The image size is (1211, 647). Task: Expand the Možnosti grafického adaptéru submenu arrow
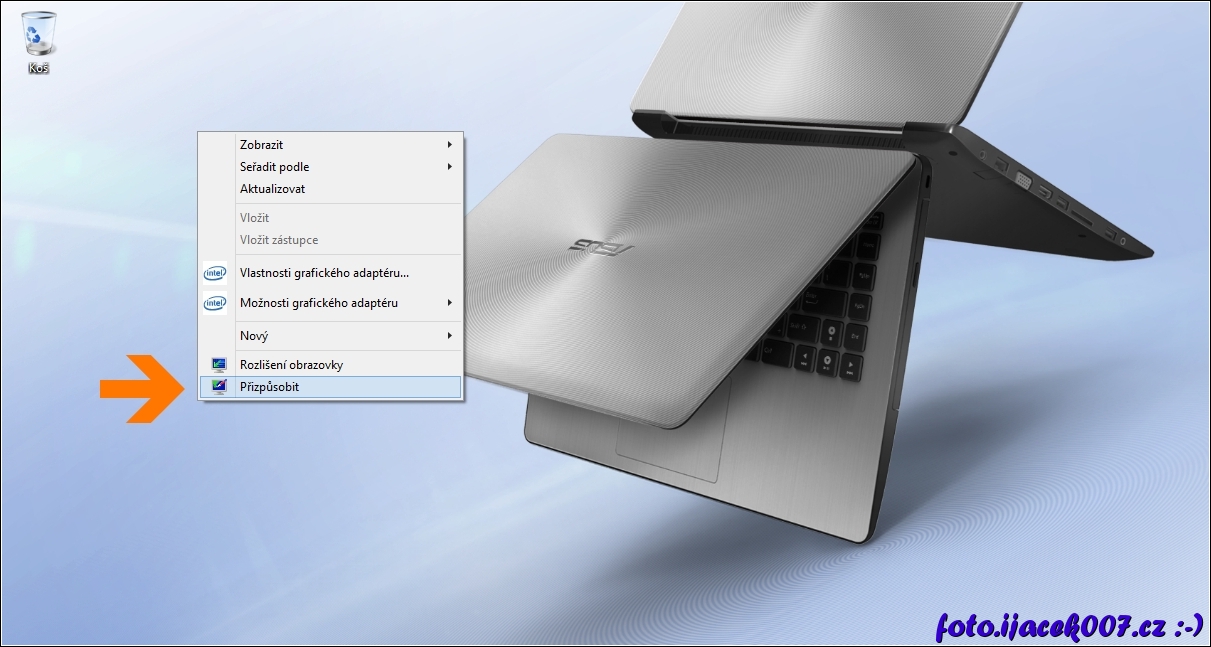pyautogui.click(x=450, y=303)
